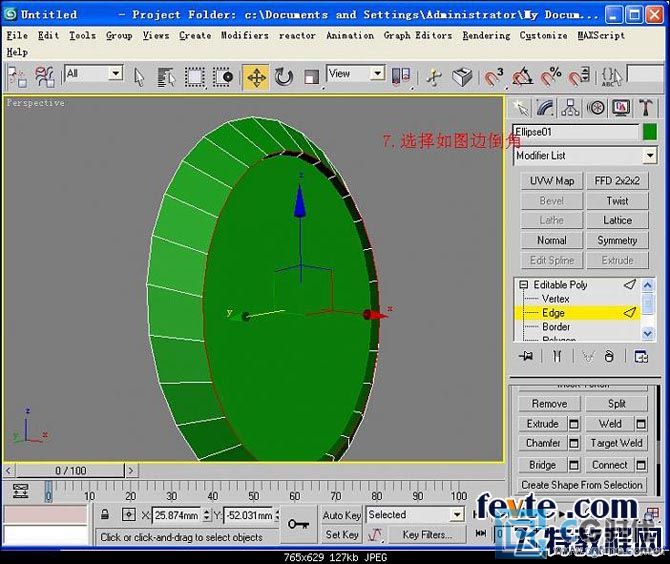Open Configure Modifier Sets

point(641,356)
